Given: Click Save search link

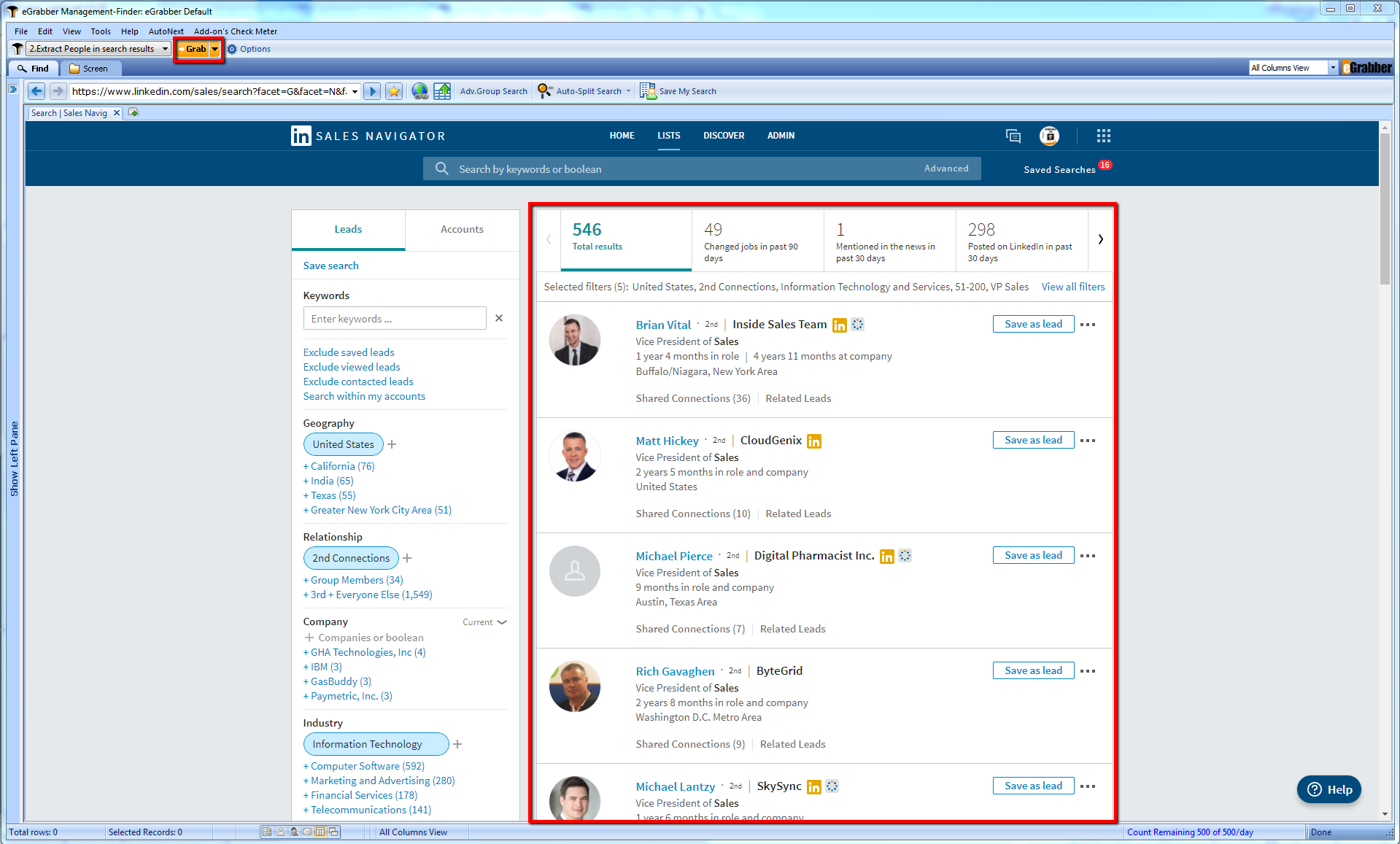Looking at the screenshot, I should tap(330, 266).
